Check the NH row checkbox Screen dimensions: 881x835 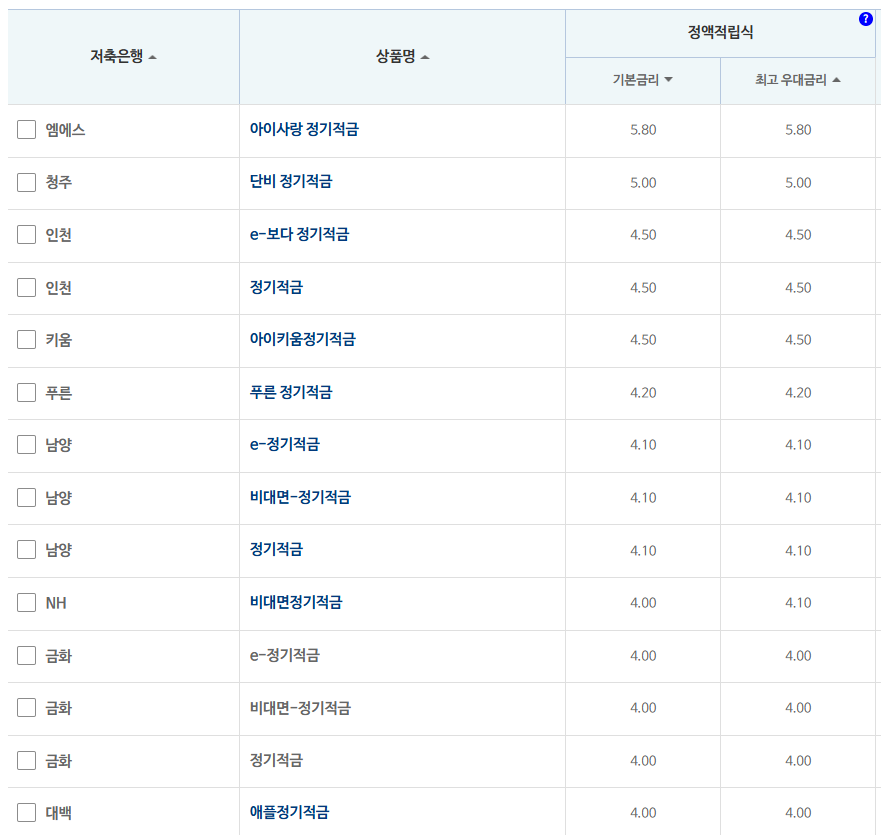point(26,602)
